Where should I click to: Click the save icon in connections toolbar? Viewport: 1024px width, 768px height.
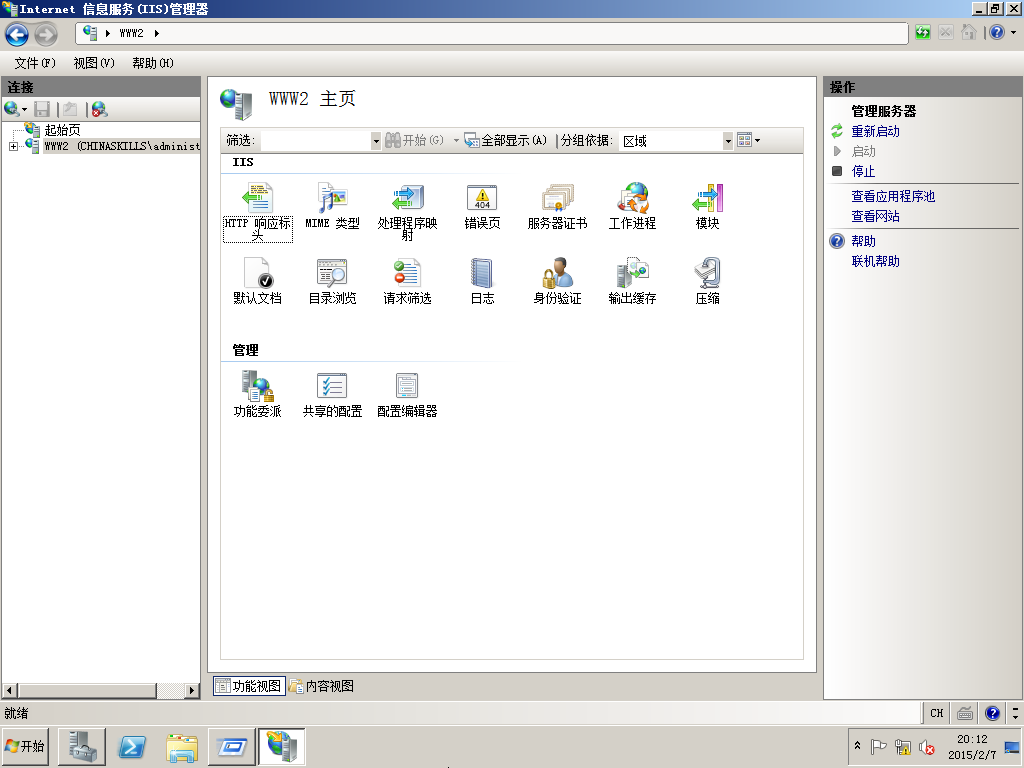[42, 109]
